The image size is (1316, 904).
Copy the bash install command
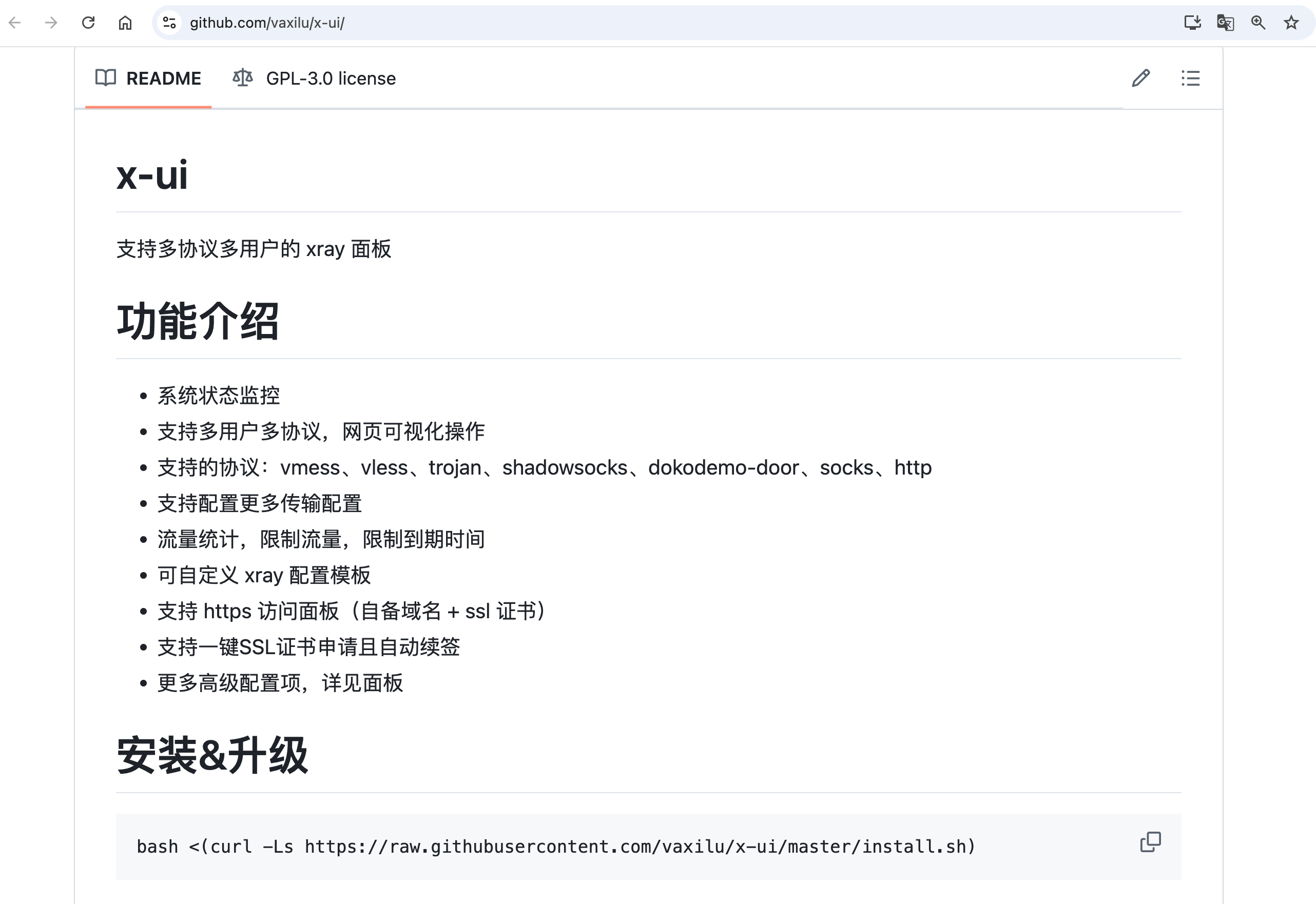coord(1150,842)
